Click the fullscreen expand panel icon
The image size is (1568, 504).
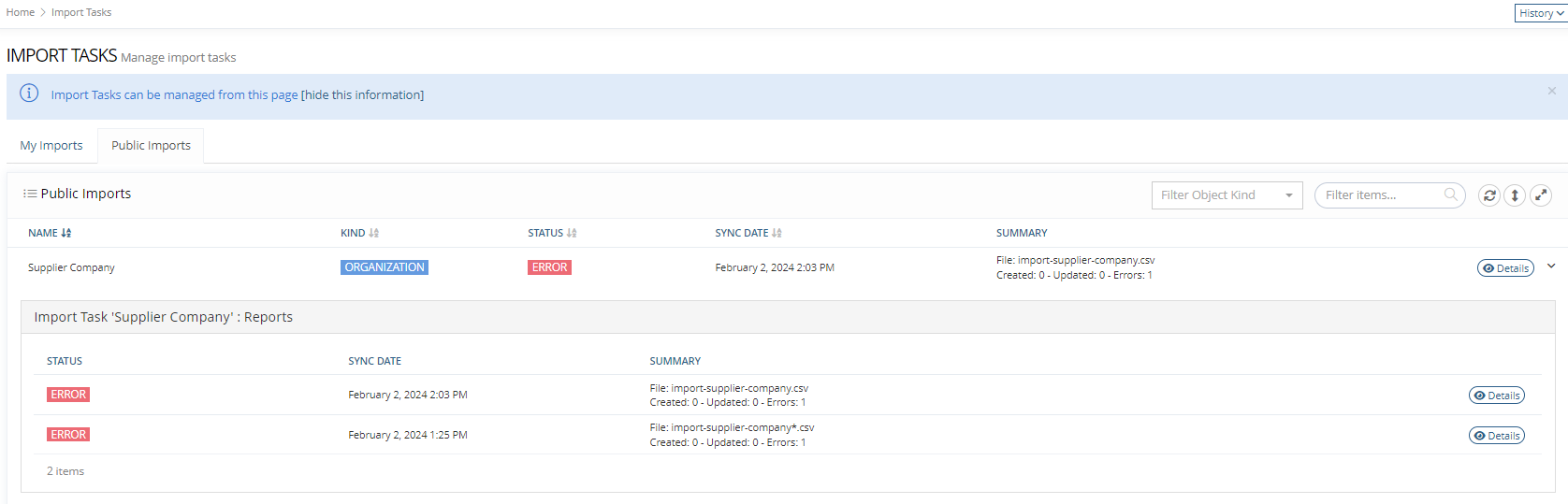point(1541,195)
